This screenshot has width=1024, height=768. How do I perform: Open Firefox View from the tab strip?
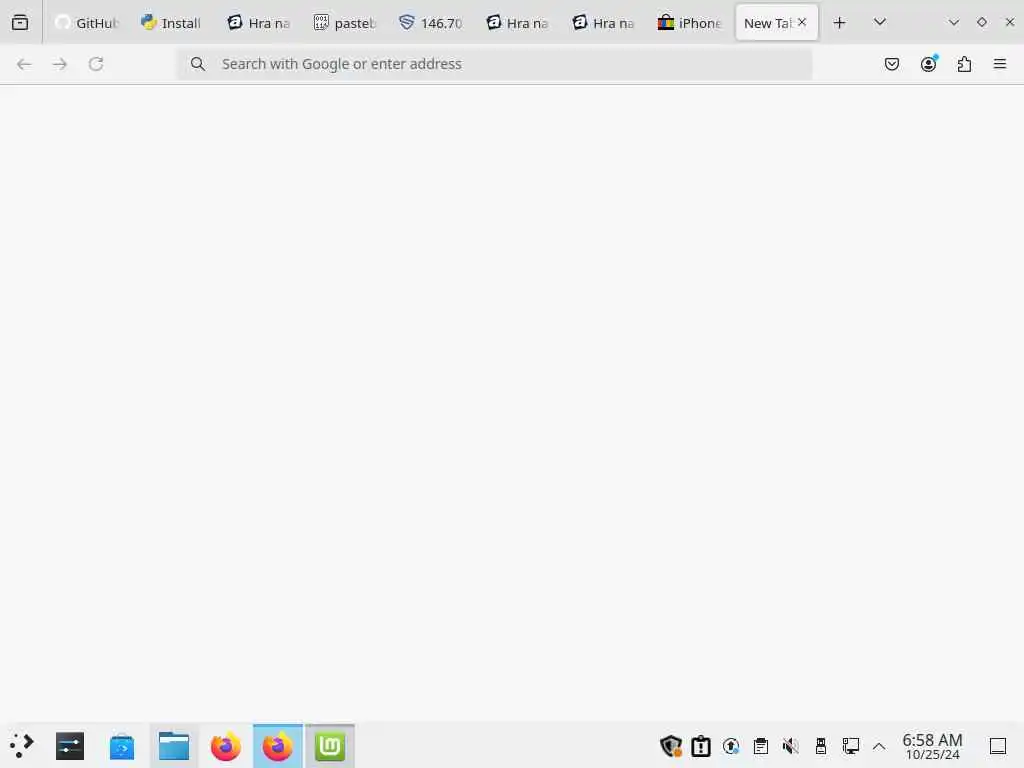tap(20, 23)
